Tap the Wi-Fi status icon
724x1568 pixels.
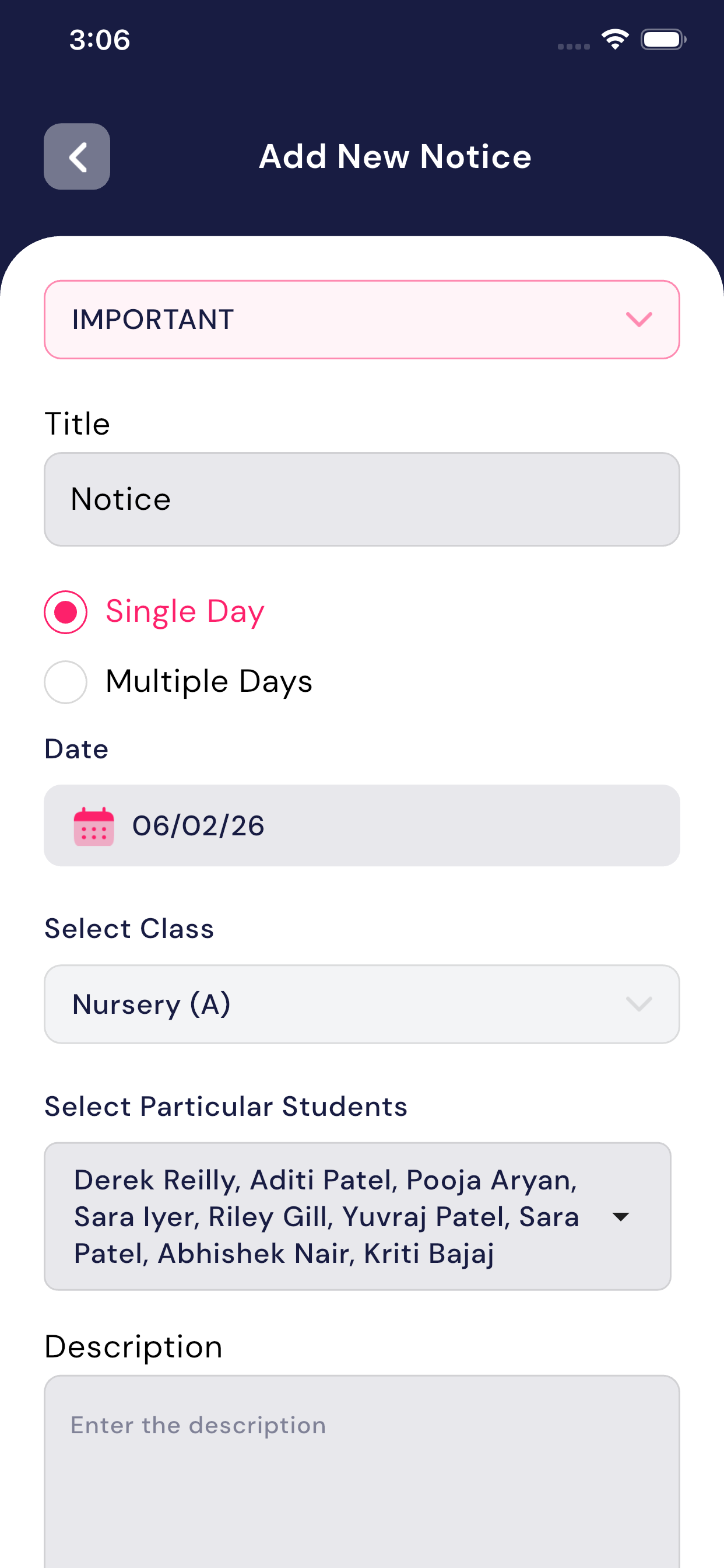[x=614, y=40]
